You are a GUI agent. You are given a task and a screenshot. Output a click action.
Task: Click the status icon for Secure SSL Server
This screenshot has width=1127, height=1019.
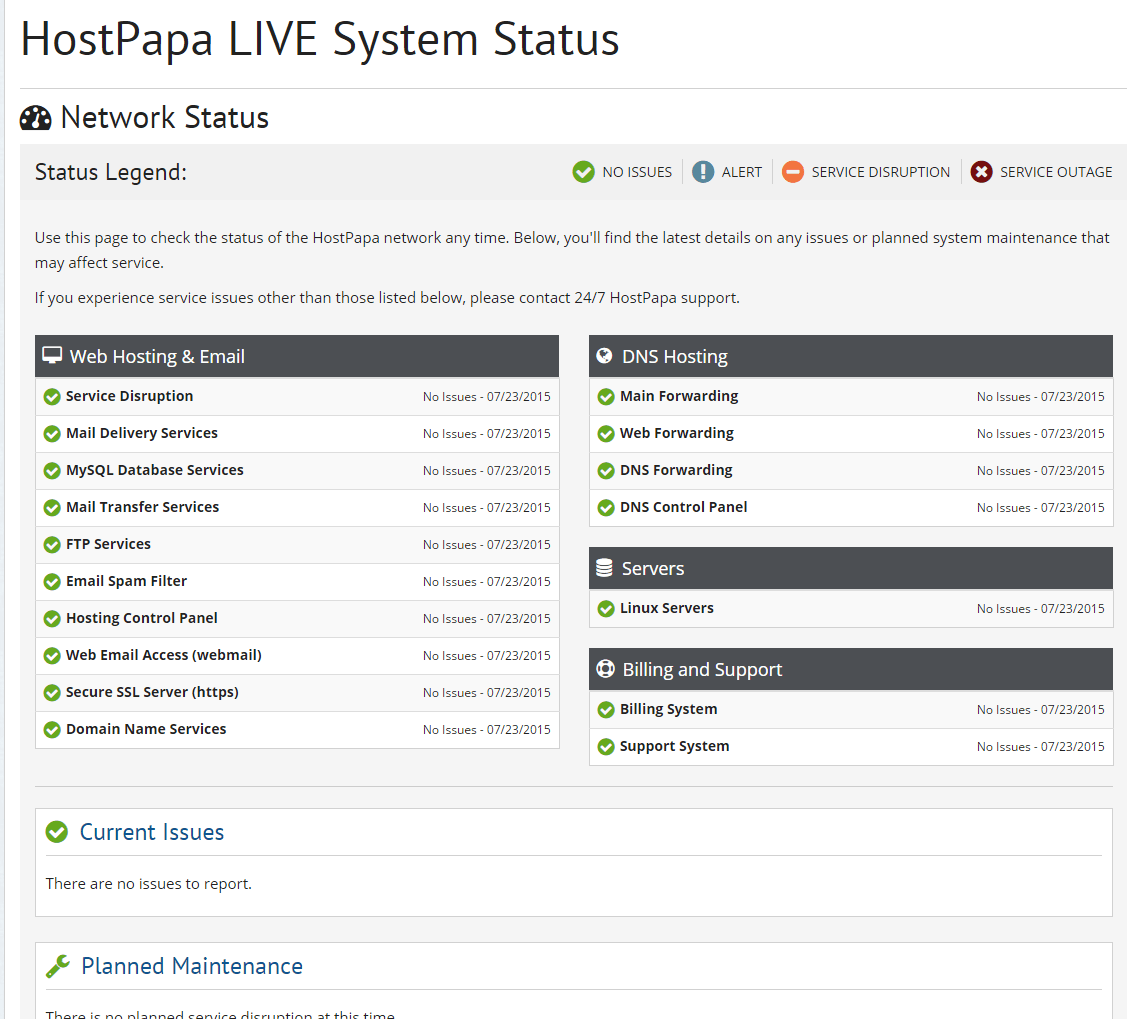[52, 693]
